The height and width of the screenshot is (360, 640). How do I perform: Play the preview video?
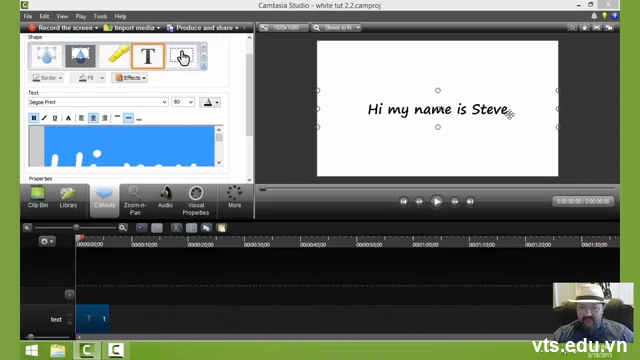pos(436,201)
